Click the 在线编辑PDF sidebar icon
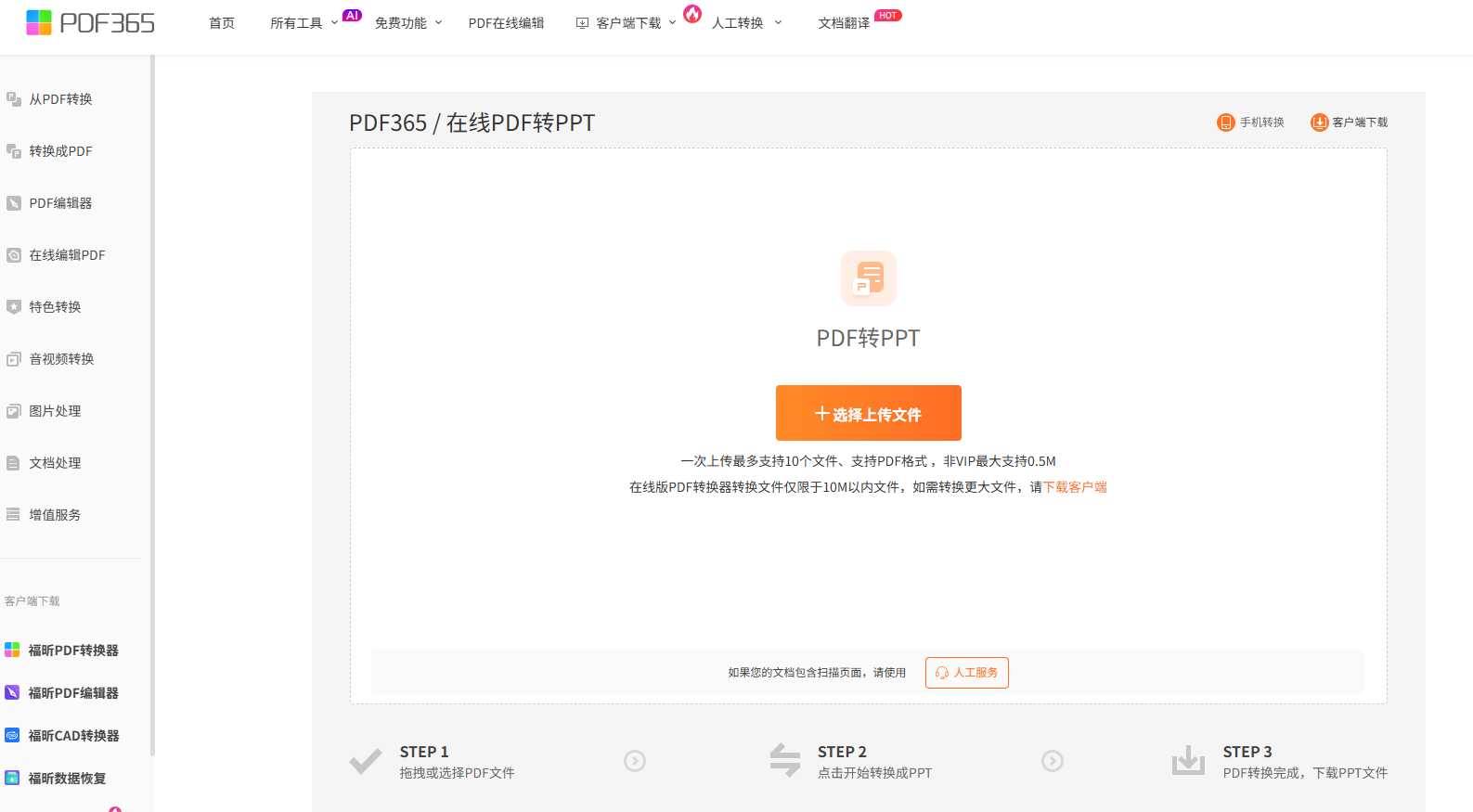 (x=14, y=255)
